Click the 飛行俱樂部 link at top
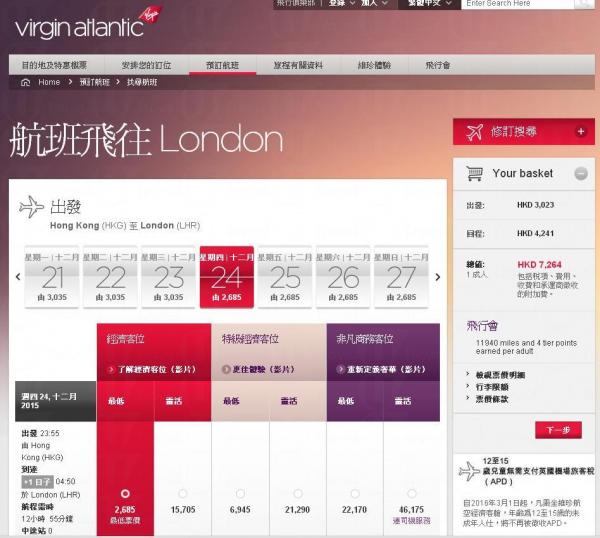The image size is (600, 538). (x=296, y=3)
